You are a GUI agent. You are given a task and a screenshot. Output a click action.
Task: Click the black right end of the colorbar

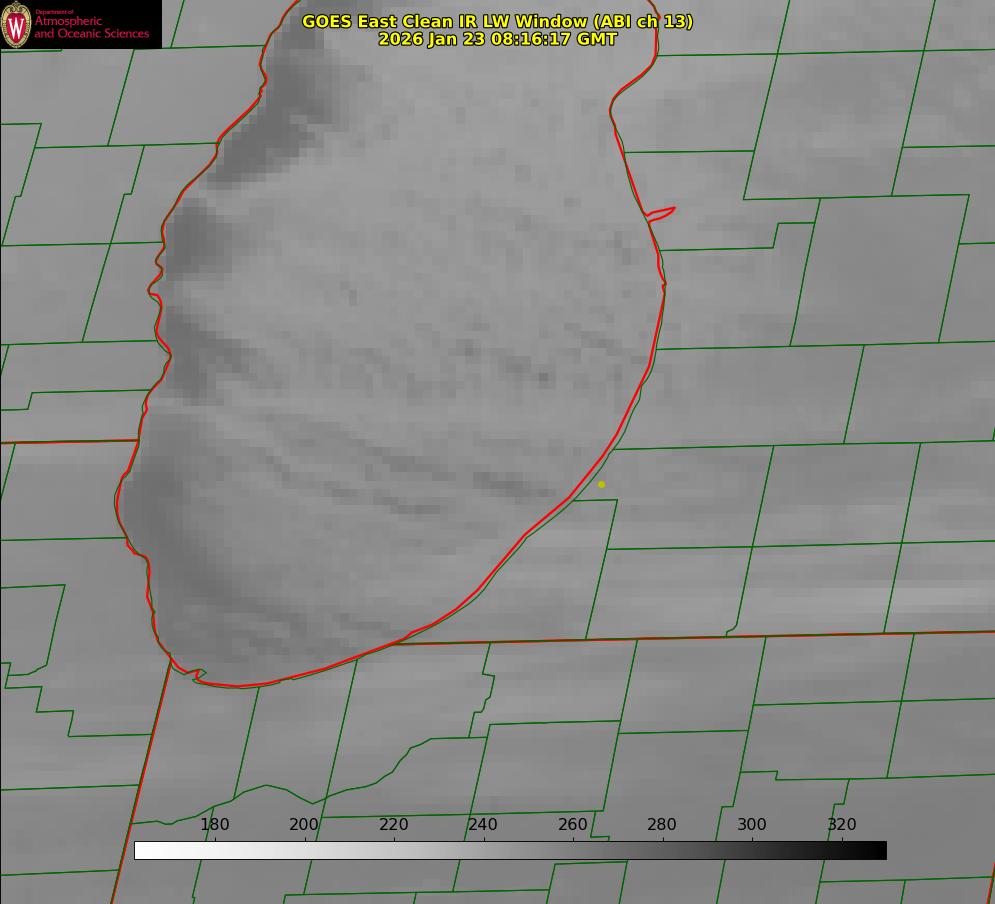point(878,850)
